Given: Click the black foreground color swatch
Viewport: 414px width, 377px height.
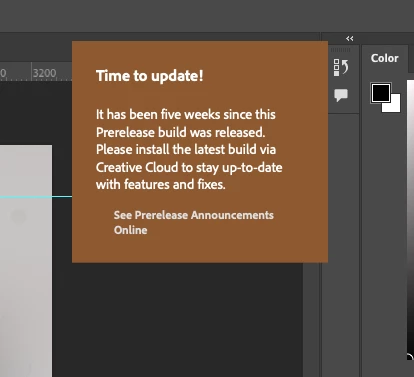Looking at the screenshot, I should [381, 93].
